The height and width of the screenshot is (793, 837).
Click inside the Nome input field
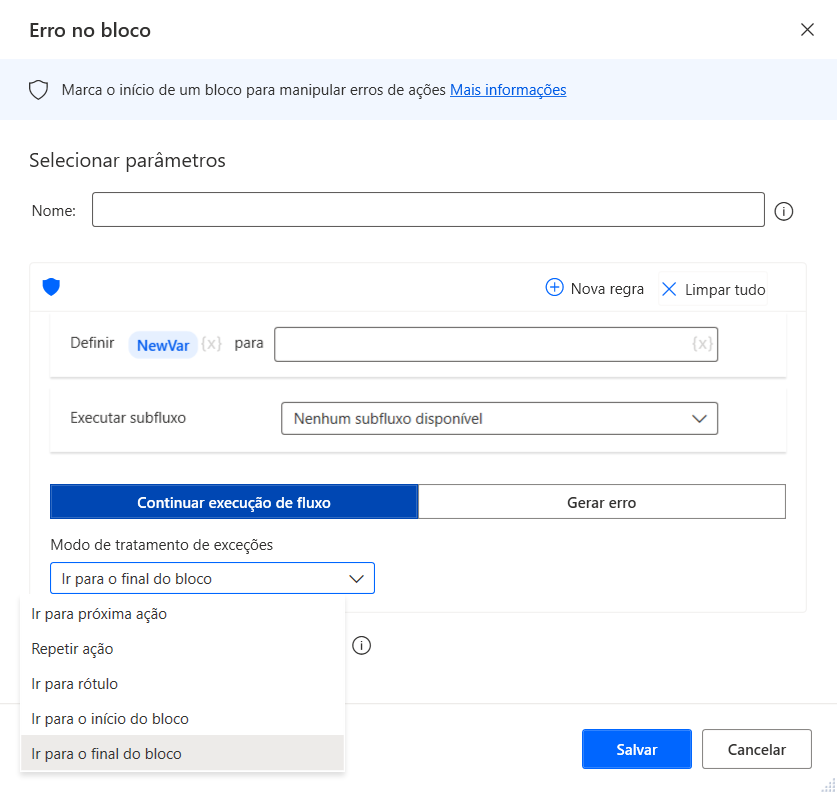point(428,210)
